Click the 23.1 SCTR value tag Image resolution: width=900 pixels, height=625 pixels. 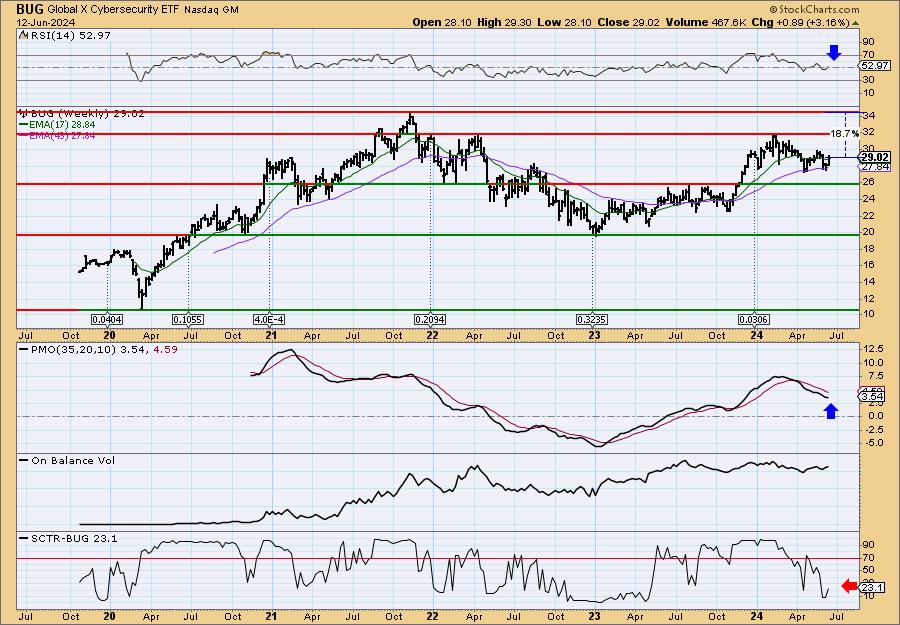(x=872, y=588)
